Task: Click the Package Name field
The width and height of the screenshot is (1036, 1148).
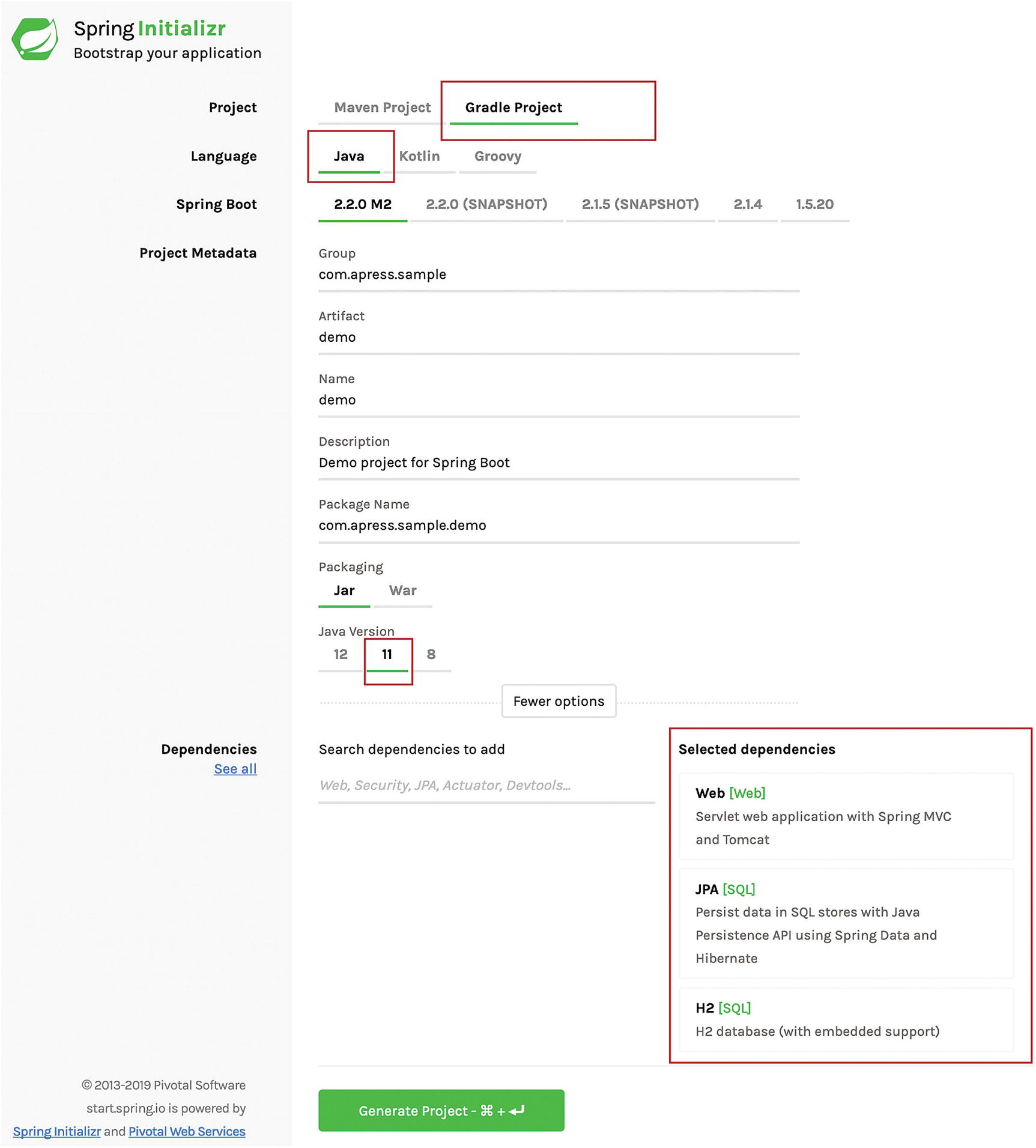Action: point(559,526)
